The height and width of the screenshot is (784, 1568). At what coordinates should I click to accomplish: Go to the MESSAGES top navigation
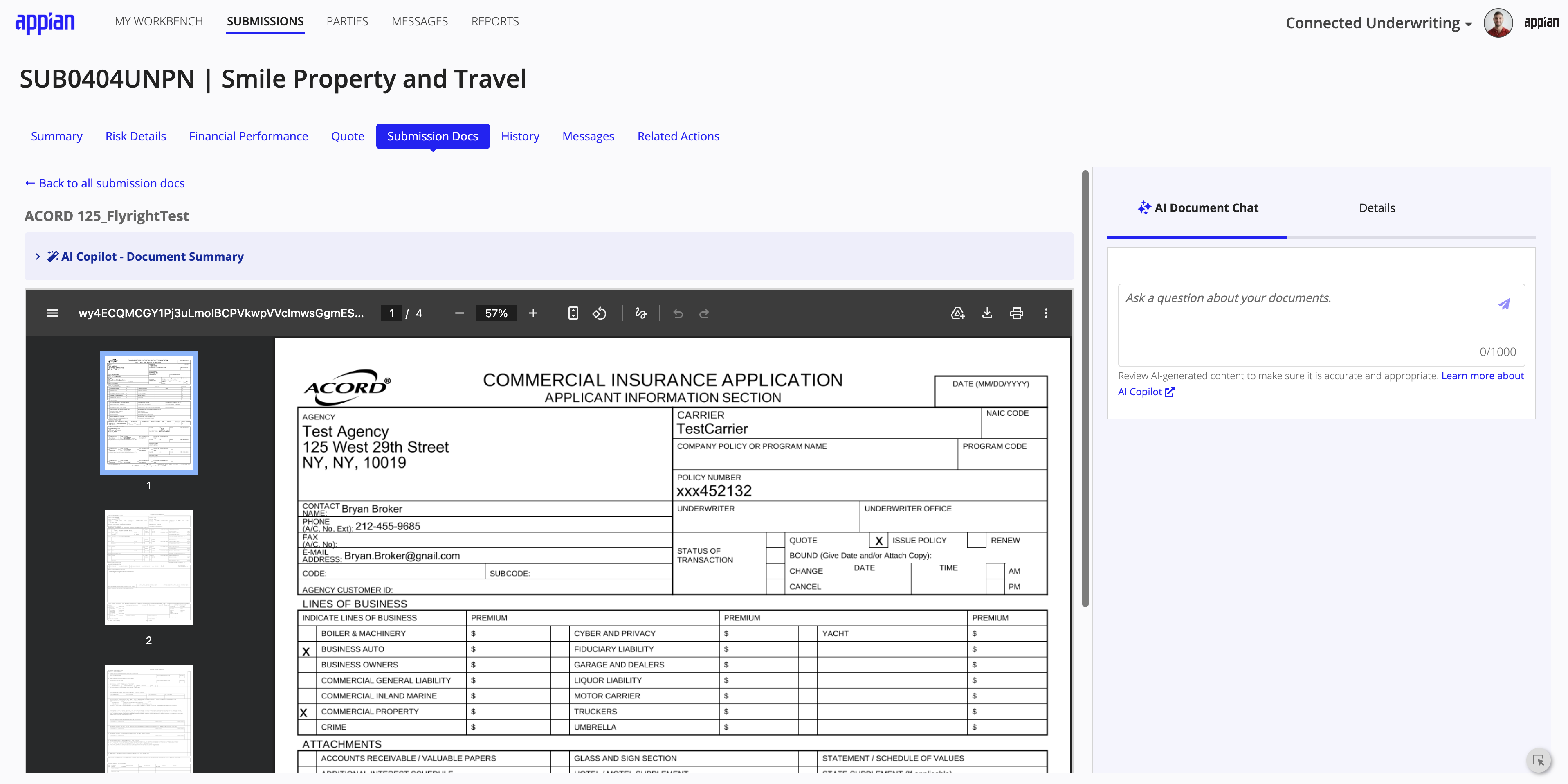tap(420, 21)
